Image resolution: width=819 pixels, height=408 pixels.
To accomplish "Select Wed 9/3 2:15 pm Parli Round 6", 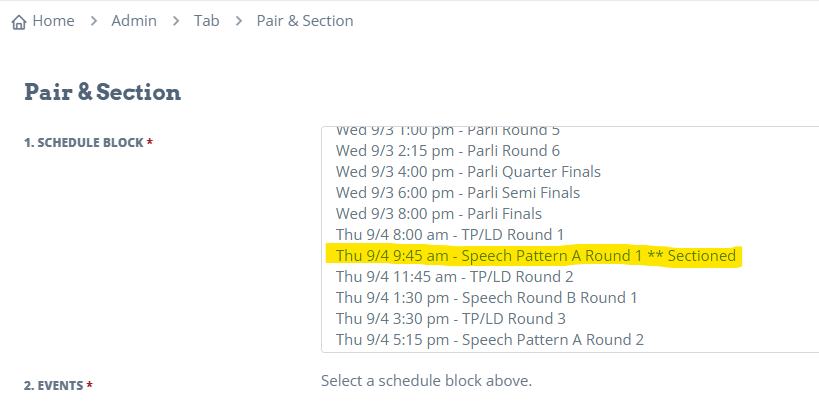I will click(570, 151).
